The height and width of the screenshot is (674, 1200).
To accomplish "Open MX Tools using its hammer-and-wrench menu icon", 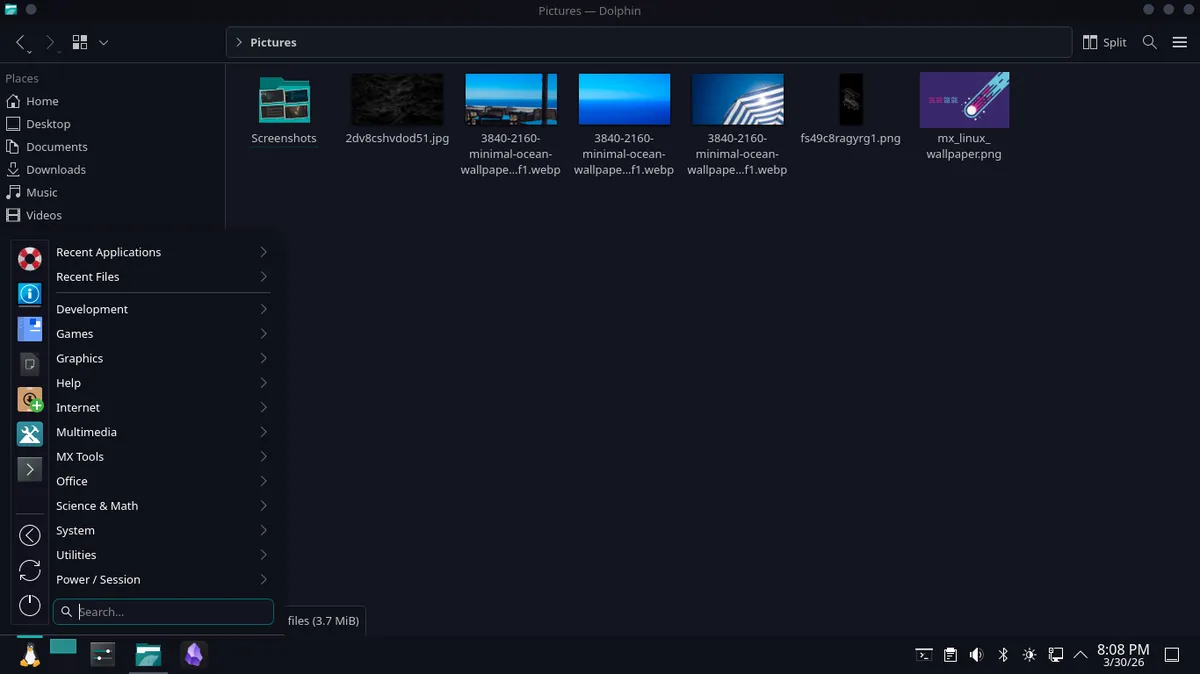I will click(29, 431).
